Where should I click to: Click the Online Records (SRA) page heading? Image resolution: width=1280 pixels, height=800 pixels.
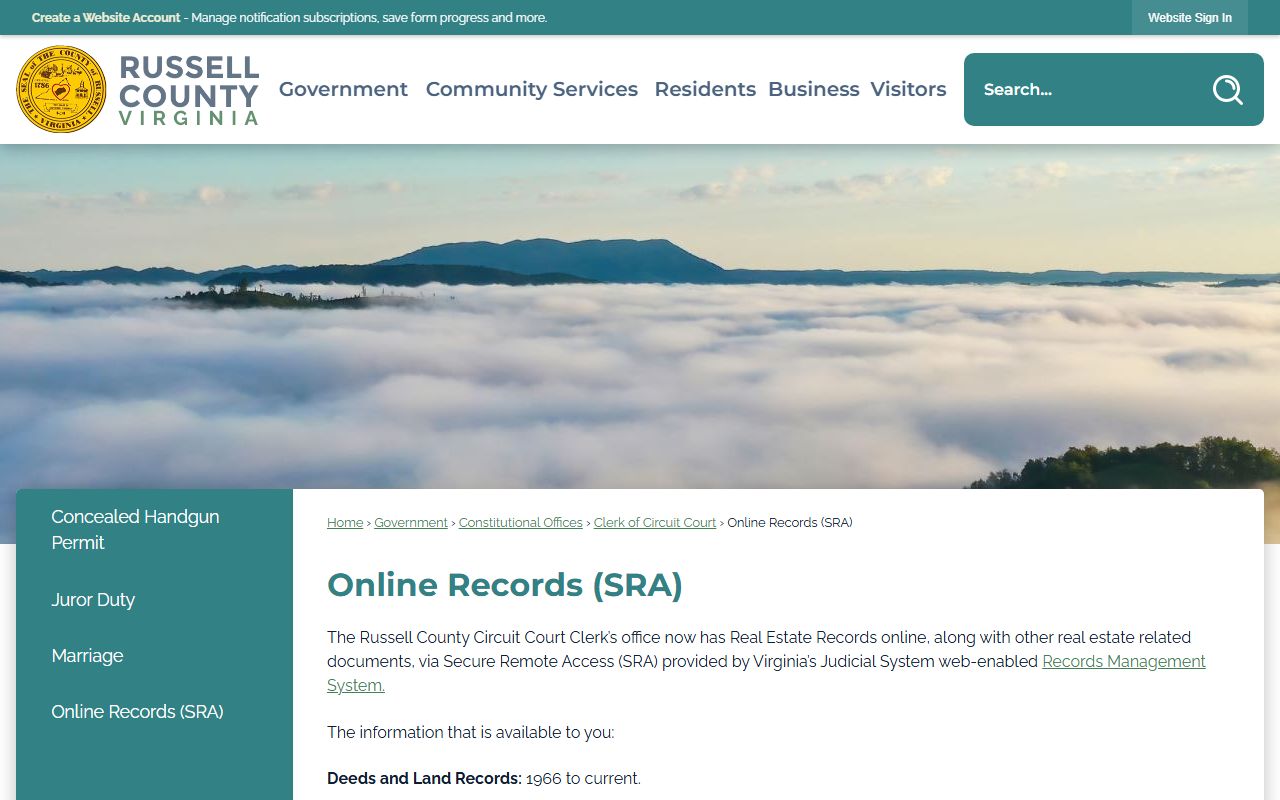pyautogui.click(x=505, y=585)
